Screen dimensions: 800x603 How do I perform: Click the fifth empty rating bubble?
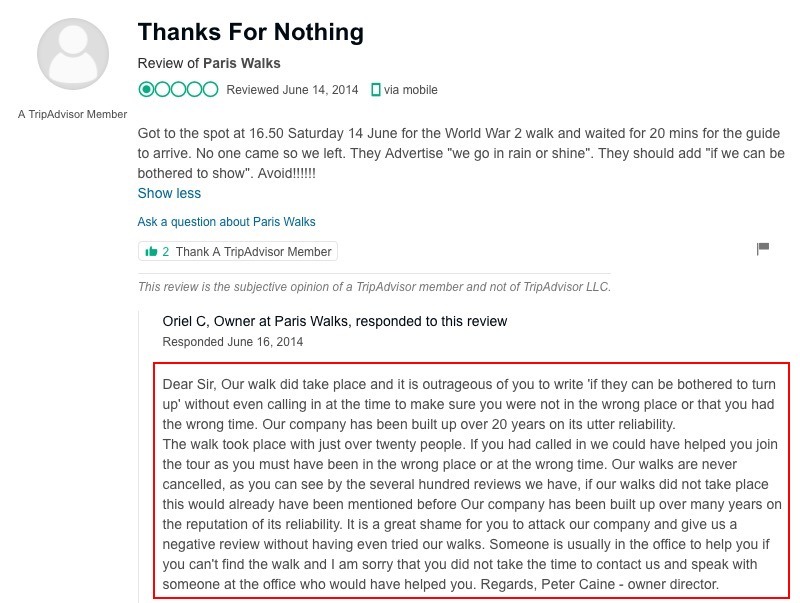210,90
